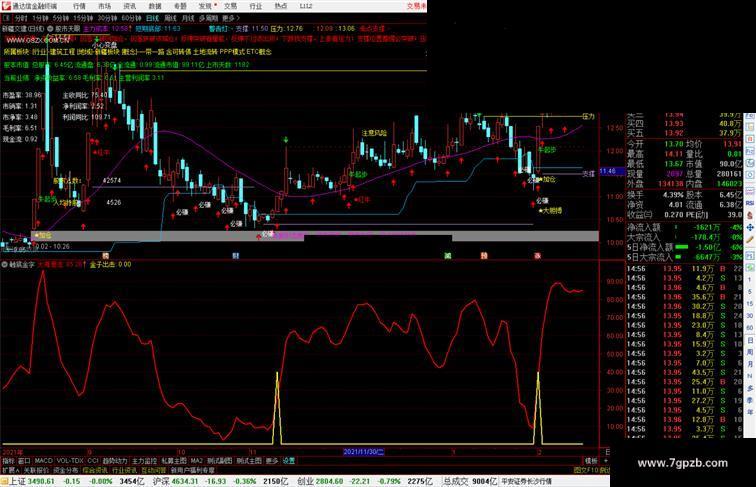756x487 pixels.
Task: Click the blue four-arrow move icon in right sidebar
Action: point(750,227)
